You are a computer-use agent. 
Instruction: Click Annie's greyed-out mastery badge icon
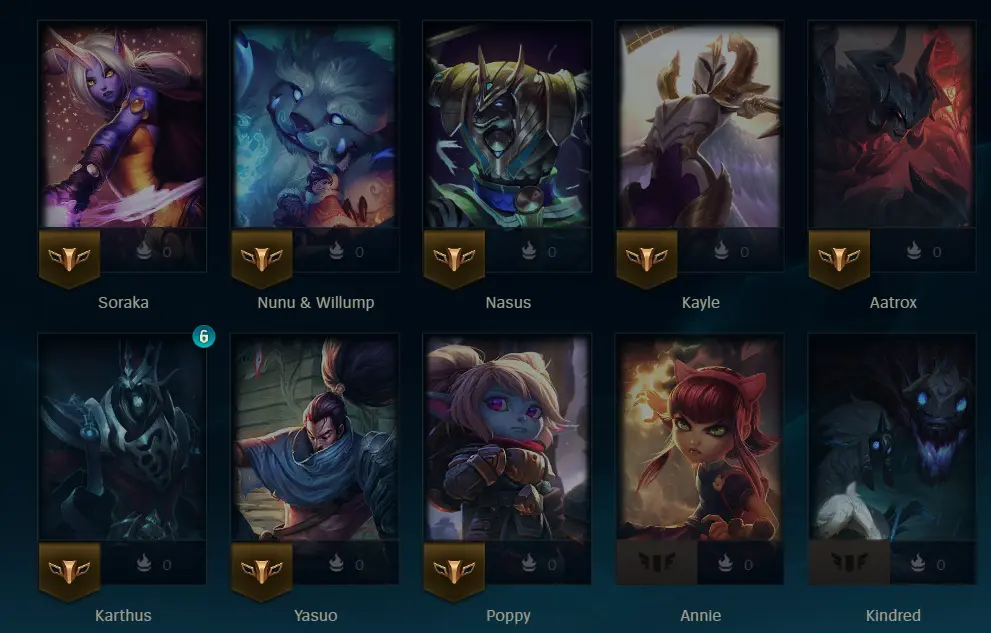(657, 562)
